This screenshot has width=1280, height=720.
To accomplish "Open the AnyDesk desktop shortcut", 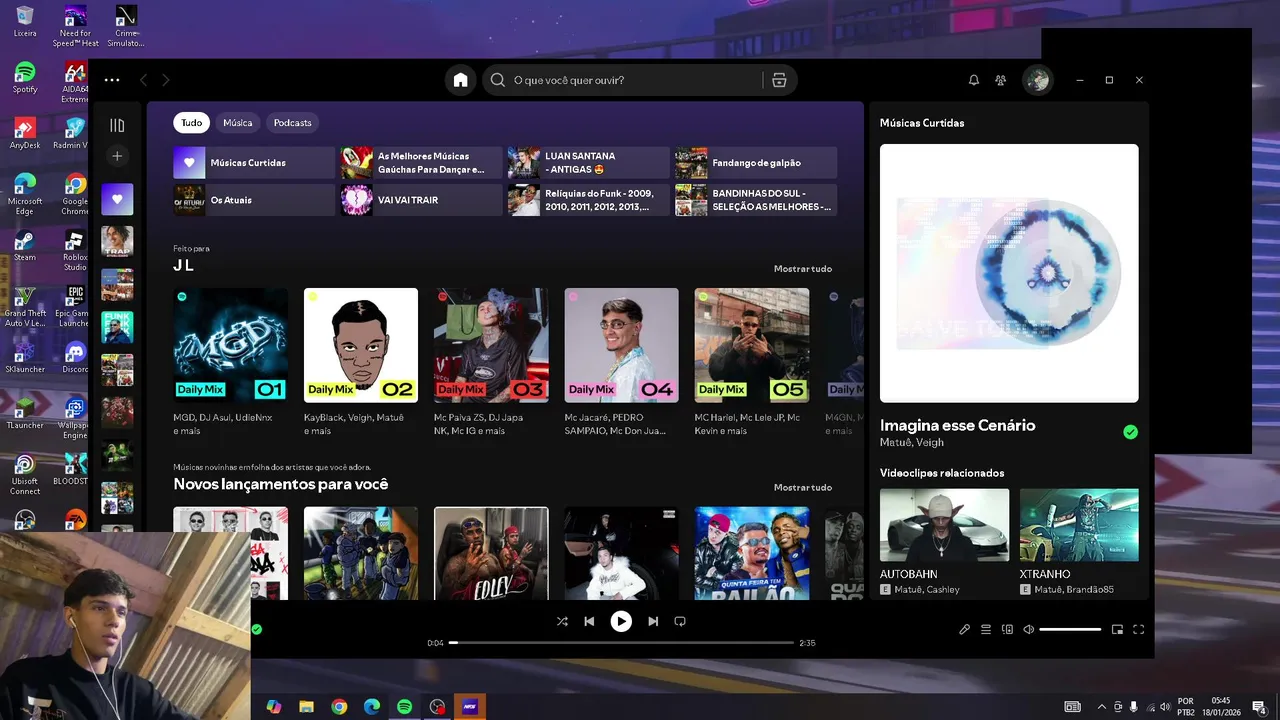I will pyautogui.click(x=25, y=134).
